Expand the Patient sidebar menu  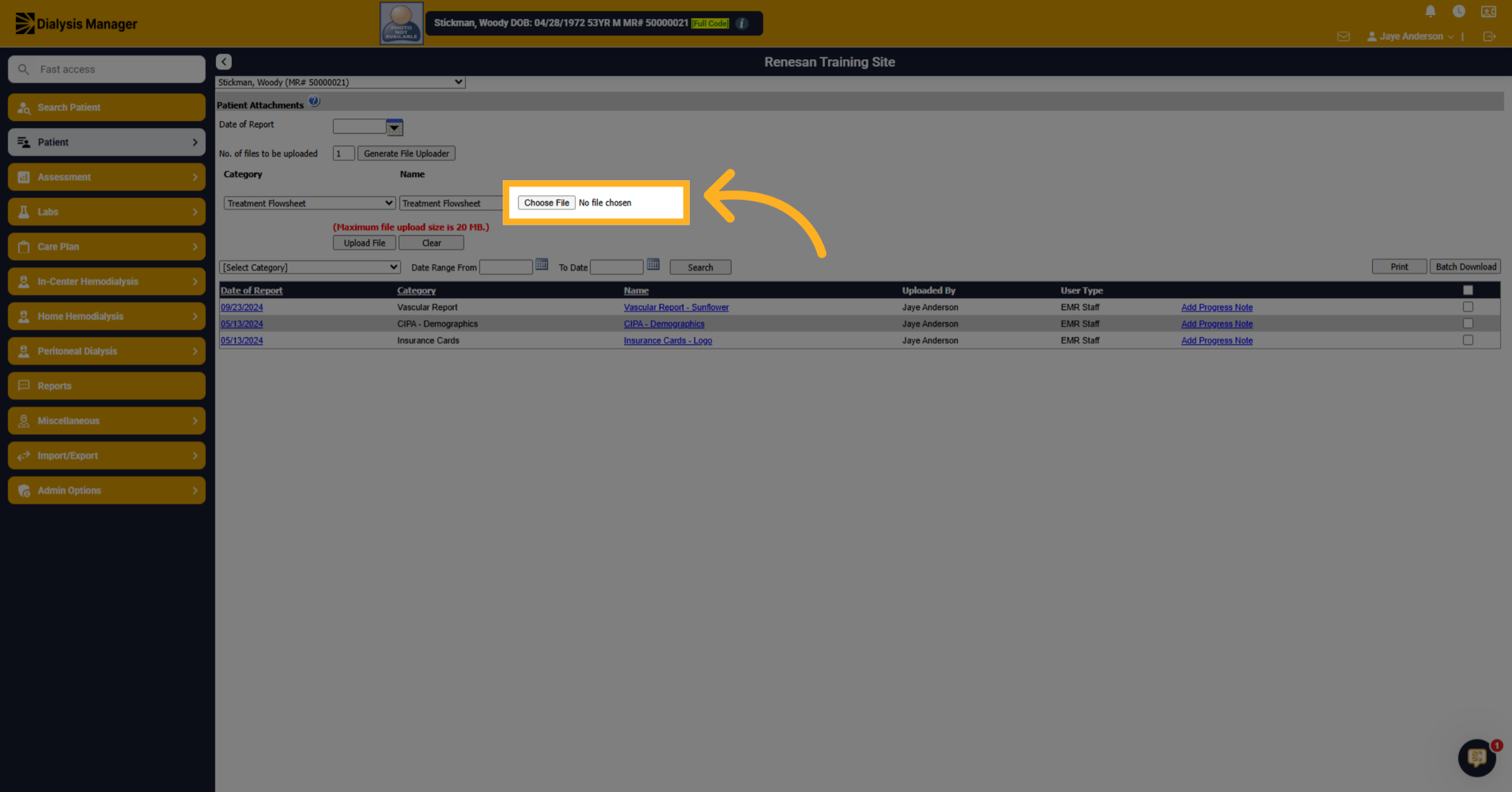(106, 142)
